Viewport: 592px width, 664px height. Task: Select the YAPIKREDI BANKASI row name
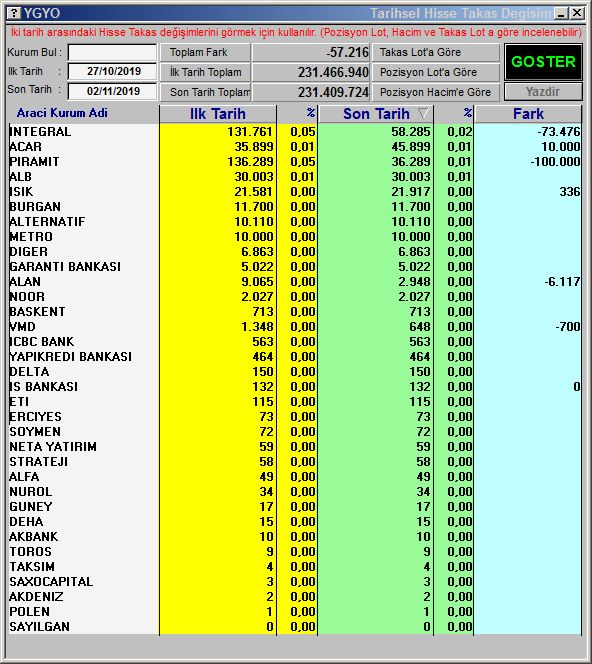coord(70,357)
